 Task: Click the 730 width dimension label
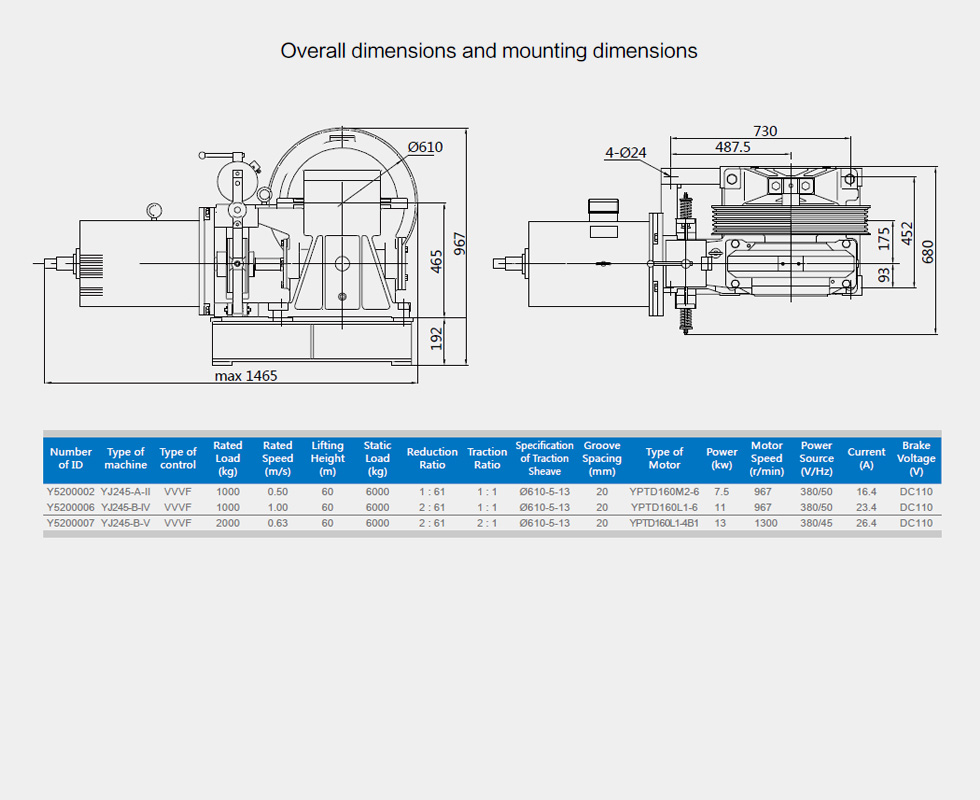coord(765,131)
